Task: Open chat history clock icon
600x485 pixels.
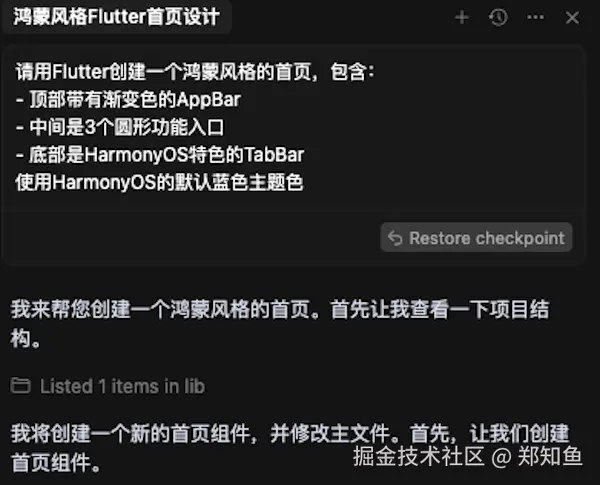Action: (x=498, y=17)
